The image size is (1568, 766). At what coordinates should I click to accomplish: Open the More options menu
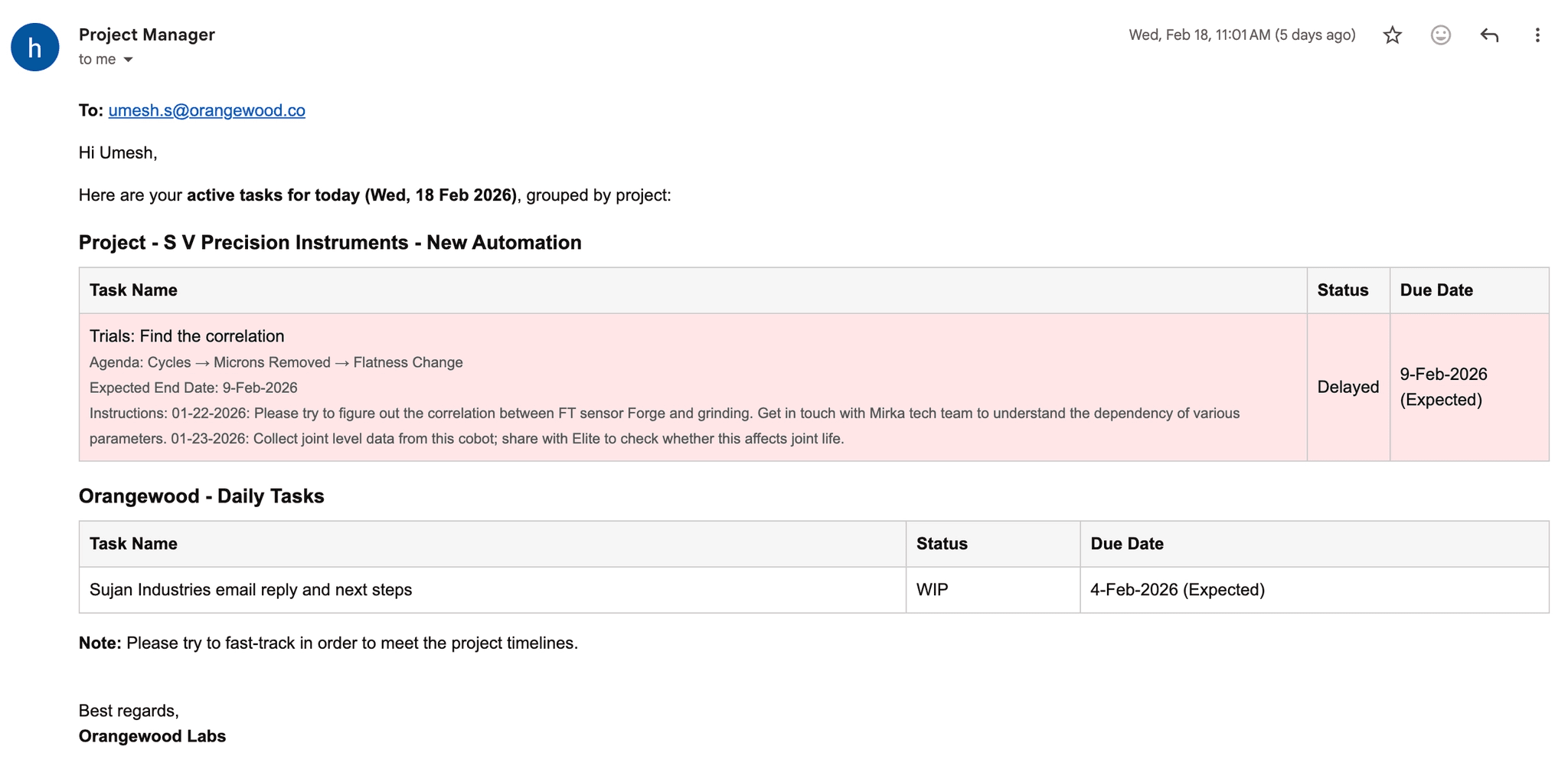[x=1537, y=35]
